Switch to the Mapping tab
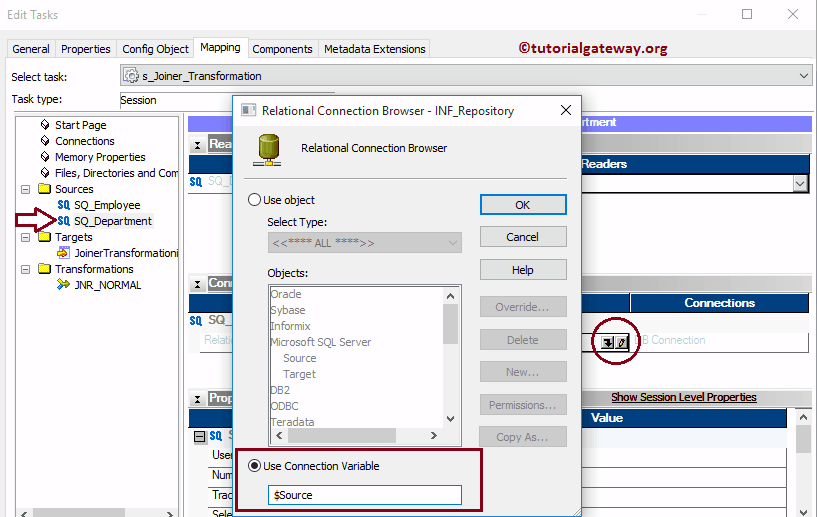Viewport: 817px width, 517px height. [x=220, y=47]
